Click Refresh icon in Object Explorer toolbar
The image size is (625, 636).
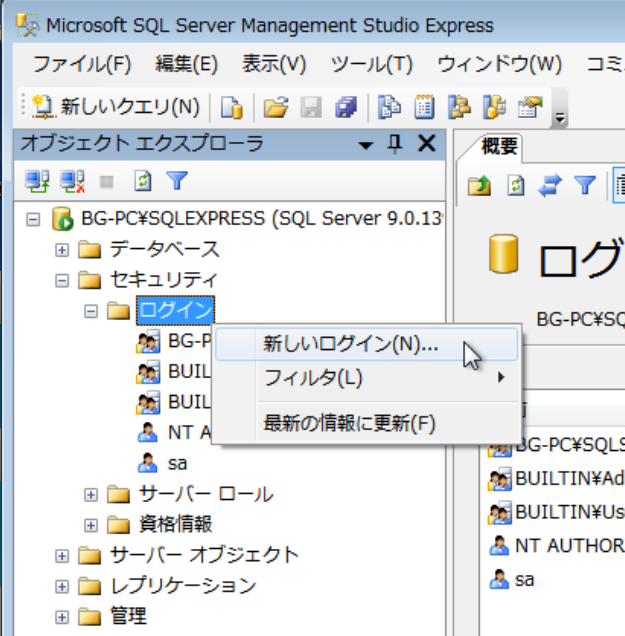click(143, 181)
